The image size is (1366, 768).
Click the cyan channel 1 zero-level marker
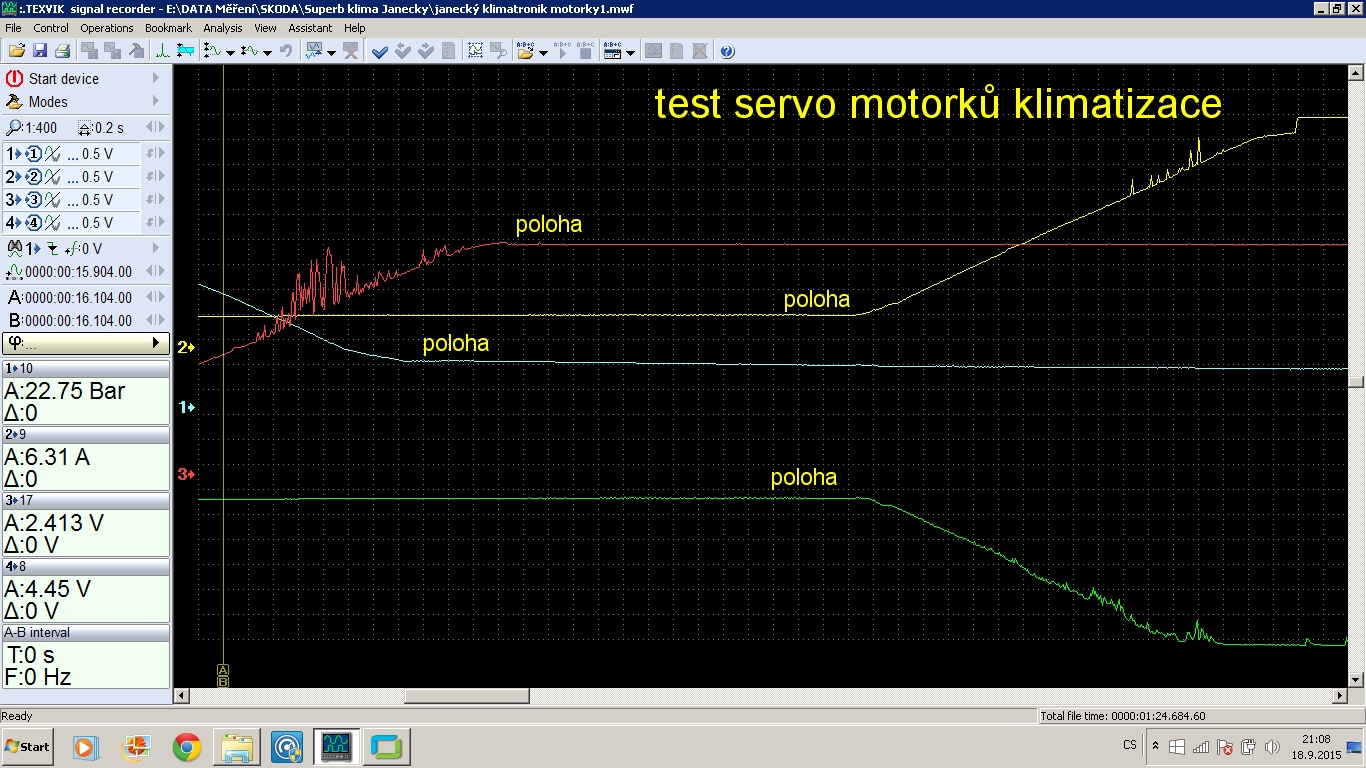[x=186, y=407]
